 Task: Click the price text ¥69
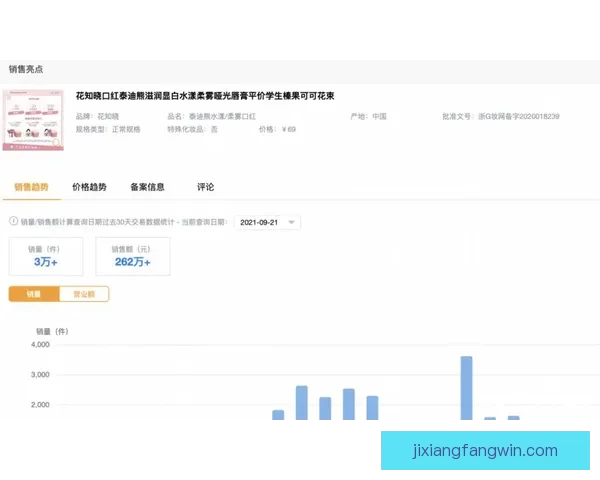[x=289, y=129]
